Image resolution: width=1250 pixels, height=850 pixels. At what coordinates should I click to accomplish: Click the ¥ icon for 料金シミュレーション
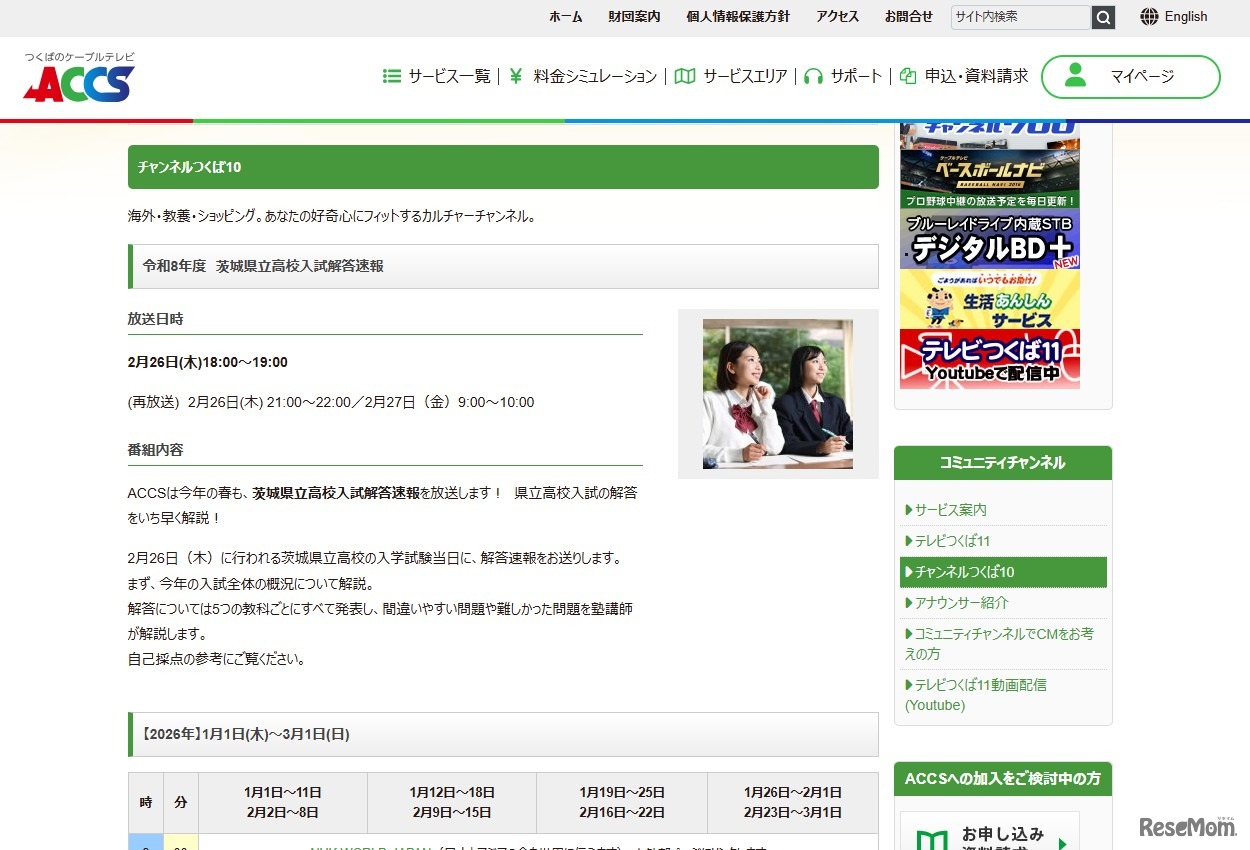pyautogui.click(x=516, y=75)
